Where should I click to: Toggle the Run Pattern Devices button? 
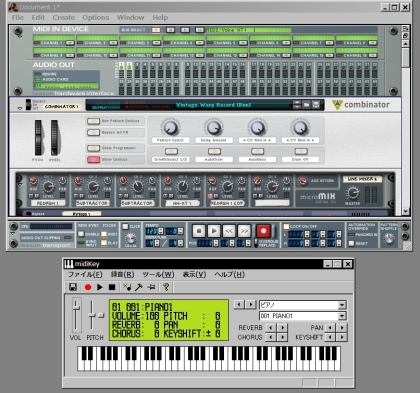(93, 121)
